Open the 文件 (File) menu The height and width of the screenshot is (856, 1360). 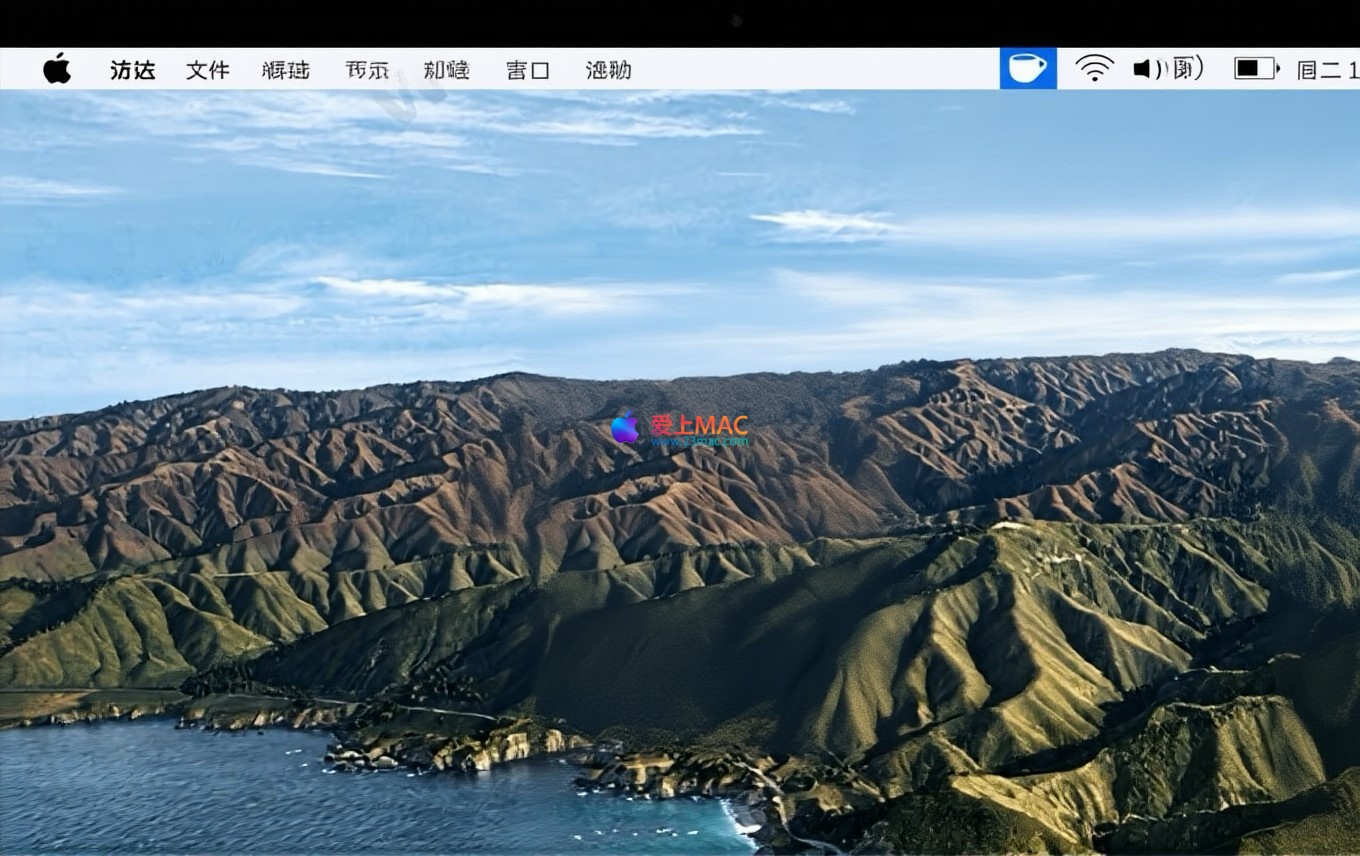pos(208,70)
